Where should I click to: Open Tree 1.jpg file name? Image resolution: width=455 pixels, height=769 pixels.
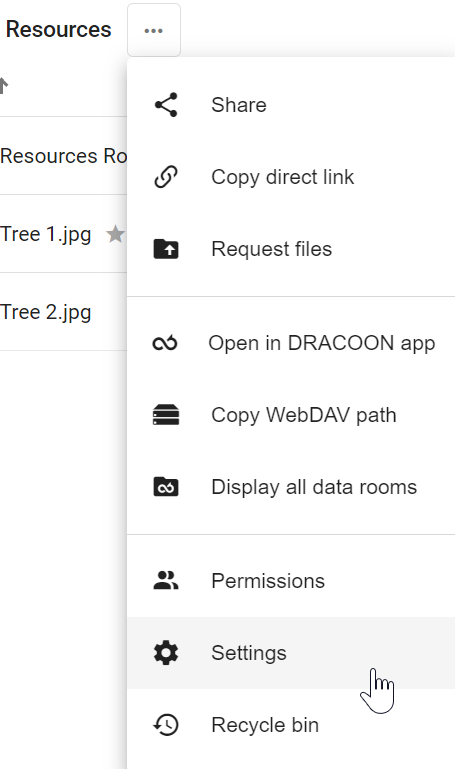(46, 234)
